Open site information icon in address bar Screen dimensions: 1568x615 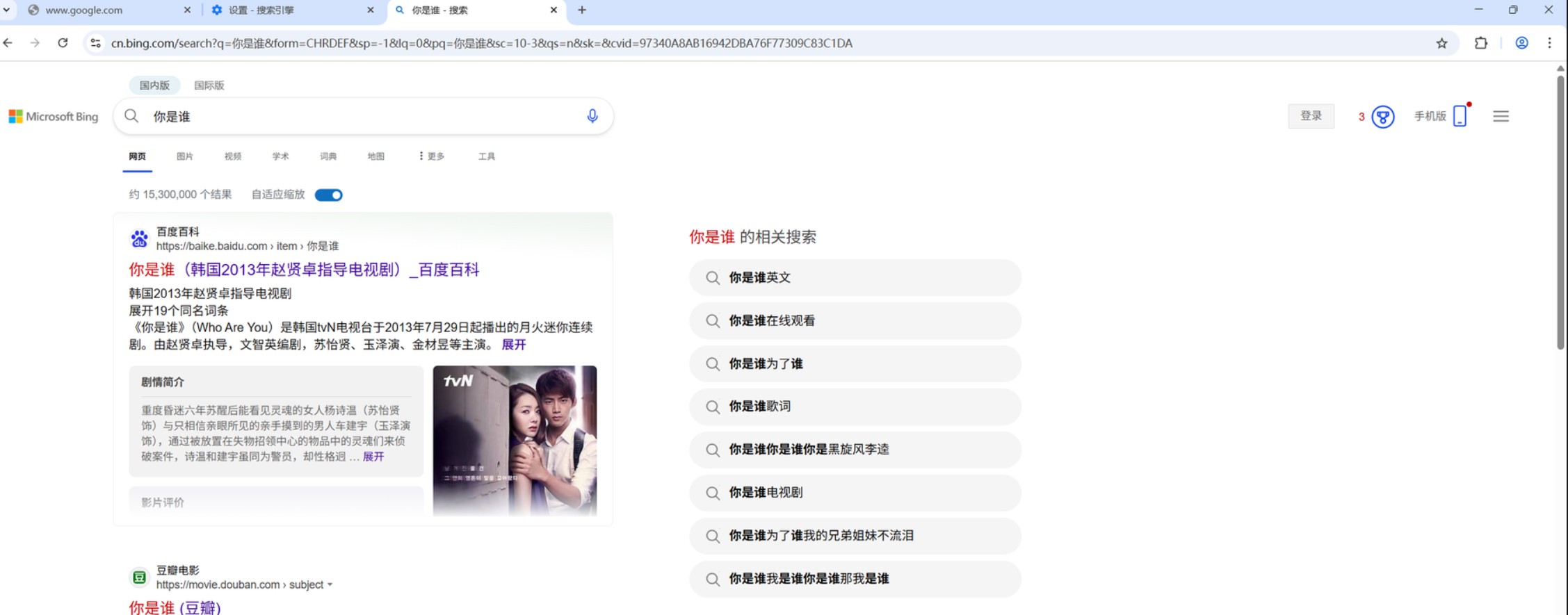[96, 43]
